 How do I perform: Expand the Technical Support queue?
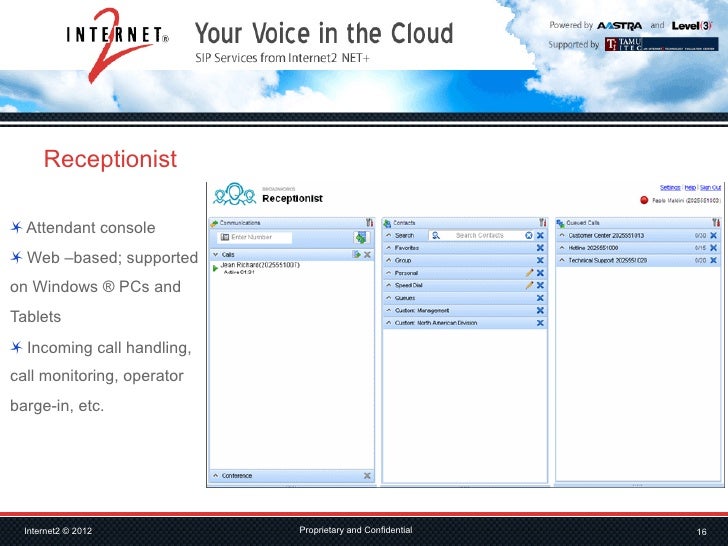[562, 260]
